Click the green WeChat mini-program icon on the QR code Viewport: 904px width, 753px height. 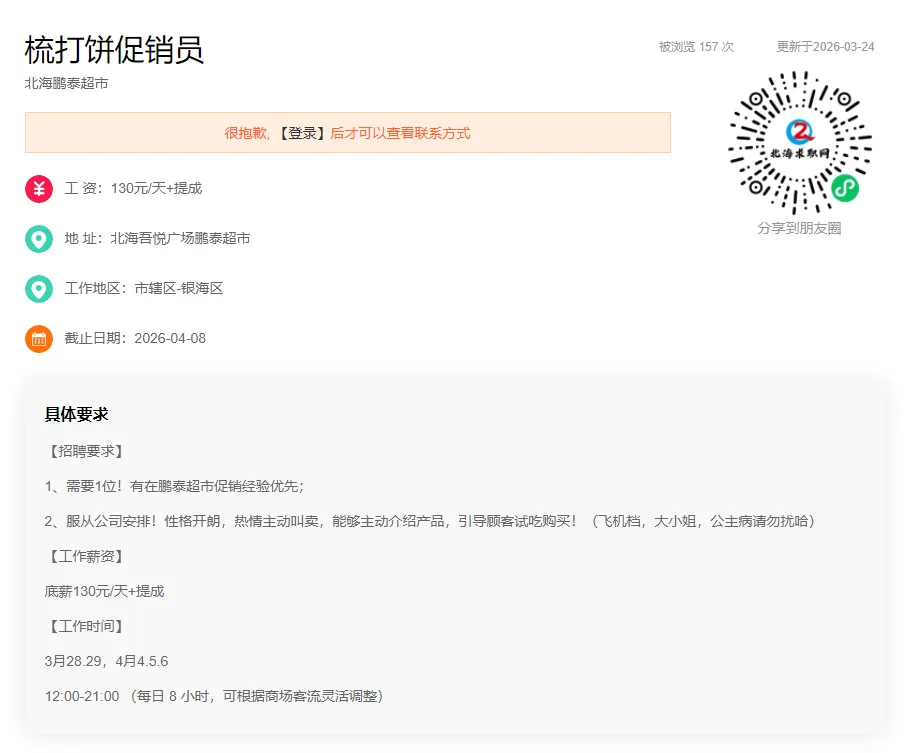pyautogui.click(x=847, y=188)
